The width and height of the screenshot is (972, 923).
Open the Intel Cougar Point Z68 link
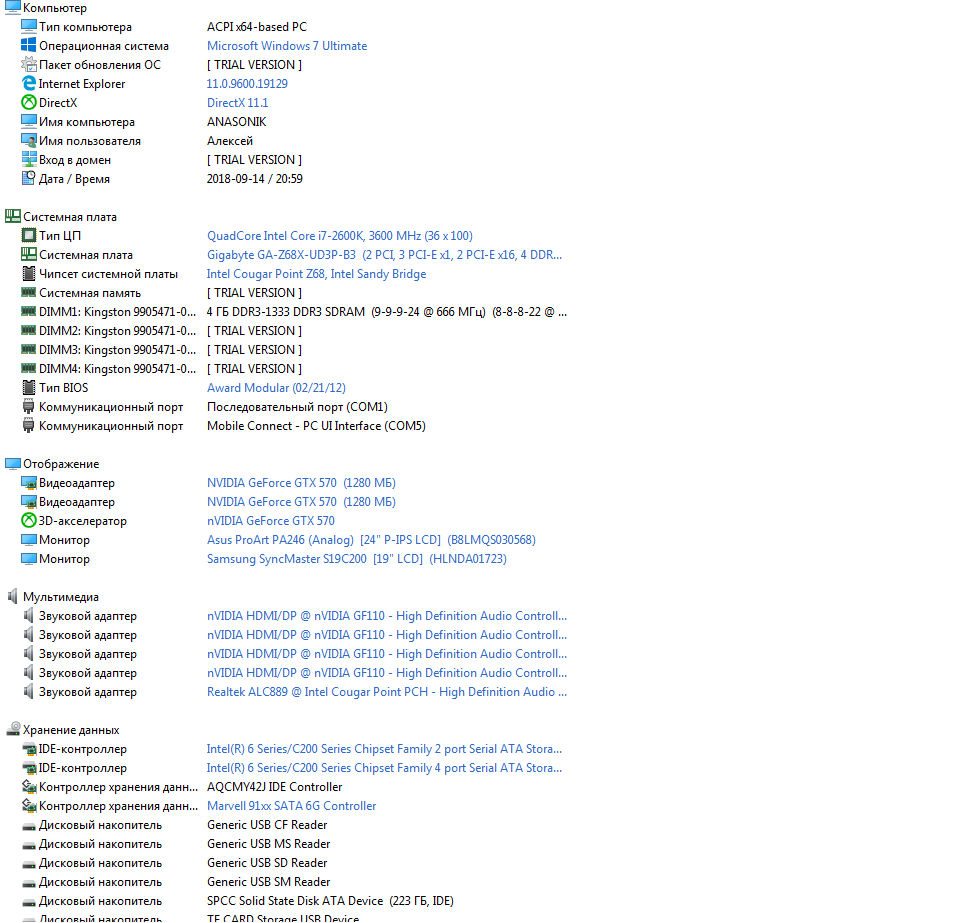(x=316, y=274)
